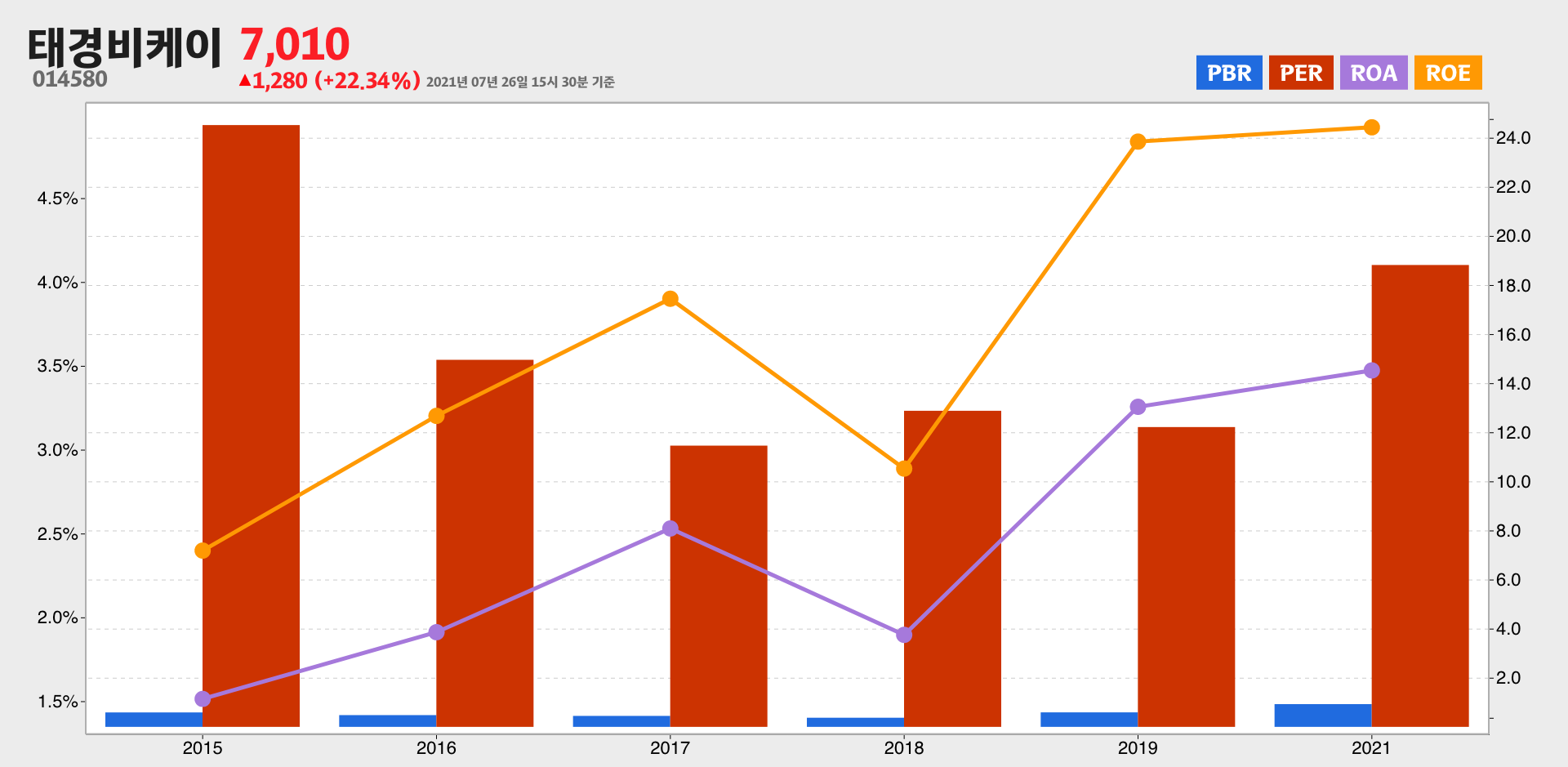Click the 4.0 right axis label

pos(1508,629)
